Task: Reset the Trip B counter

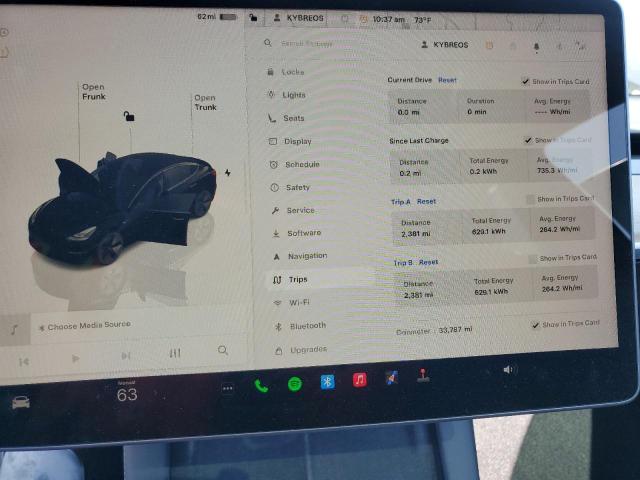Action: 428,262
